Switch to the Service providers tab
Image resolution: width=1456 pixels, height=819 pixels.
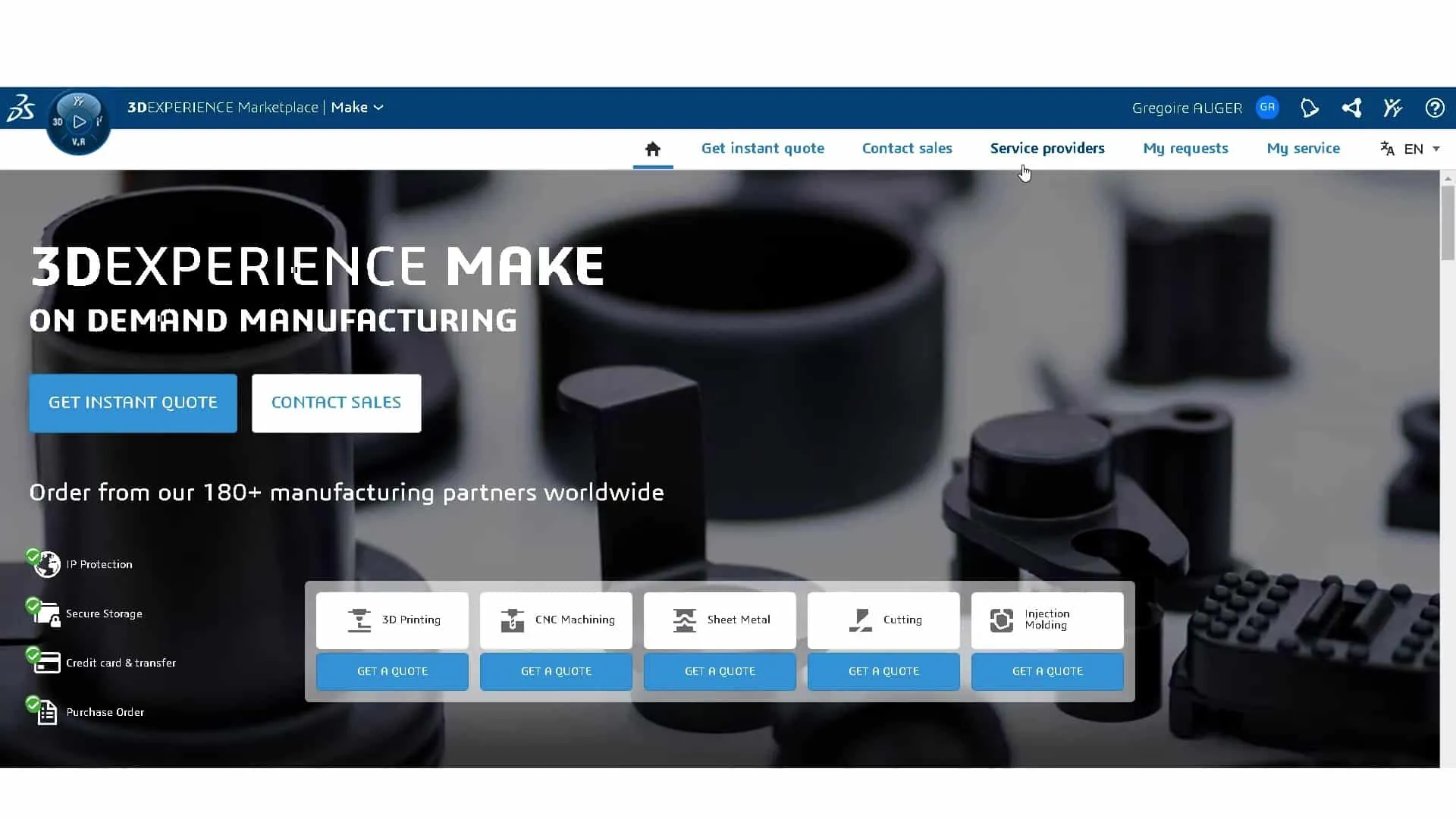coord(1047,149)
